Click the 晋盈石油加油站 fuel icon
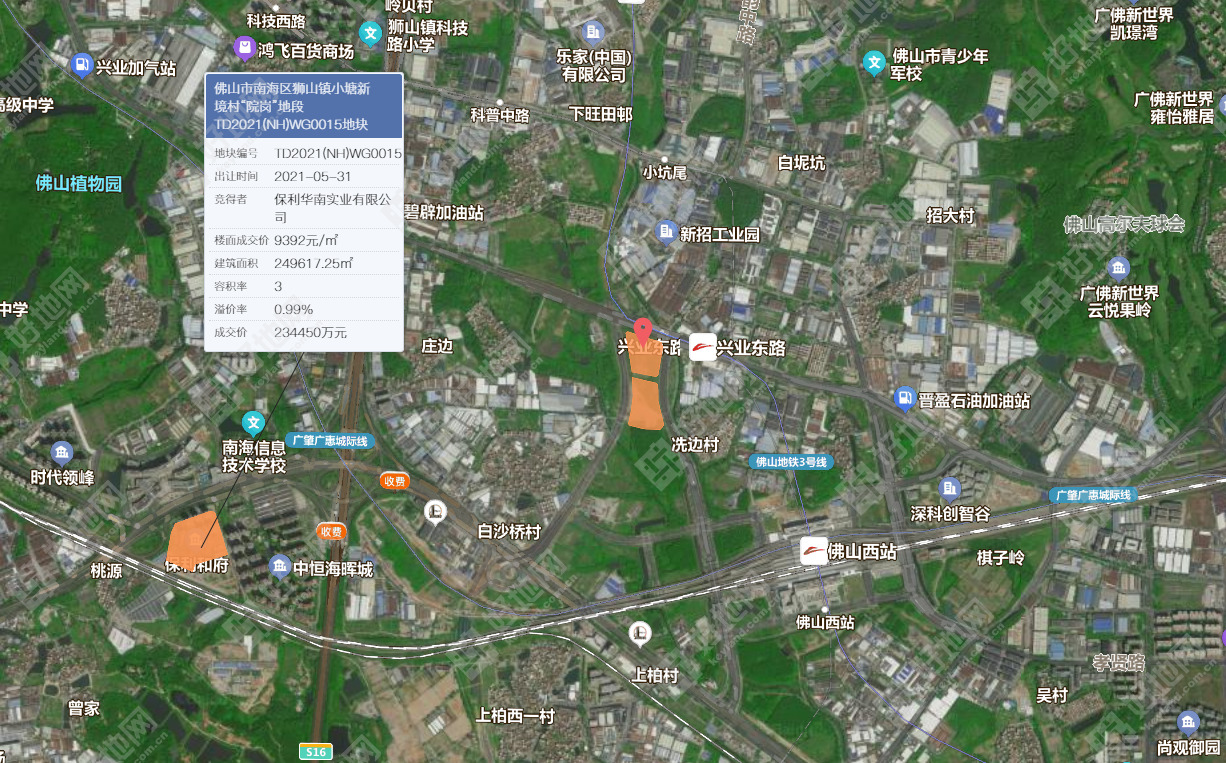1226x763 pixels. (x=904, y=399)
